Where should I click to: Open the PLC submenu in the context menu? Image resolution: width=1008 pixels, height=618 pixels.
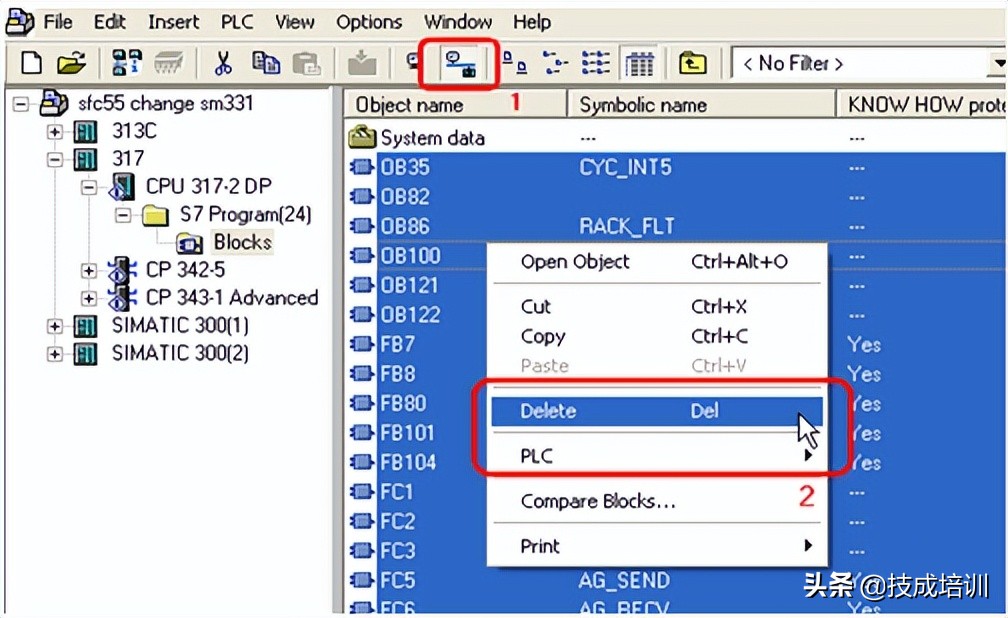pyautogui.click(x=656, y=456)
